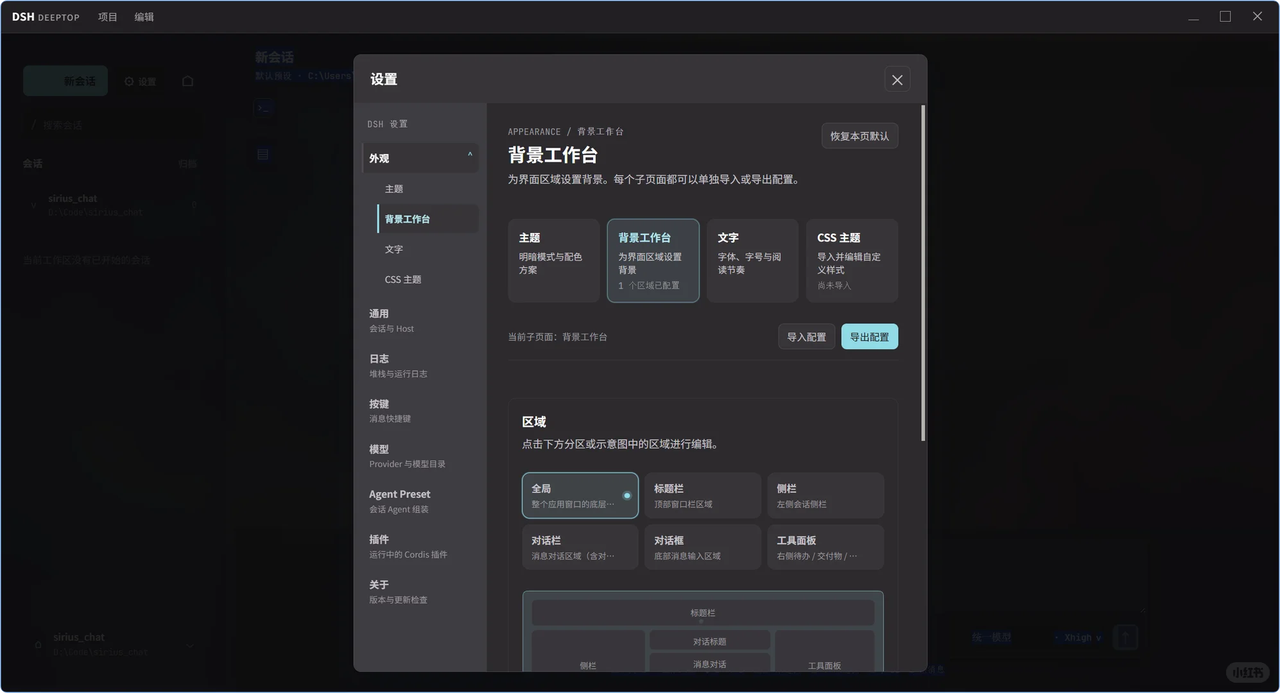The width and height of the screenshot is (1280, 693).
Task: Select the 全局 region option
Action: (x=580, y=495)
